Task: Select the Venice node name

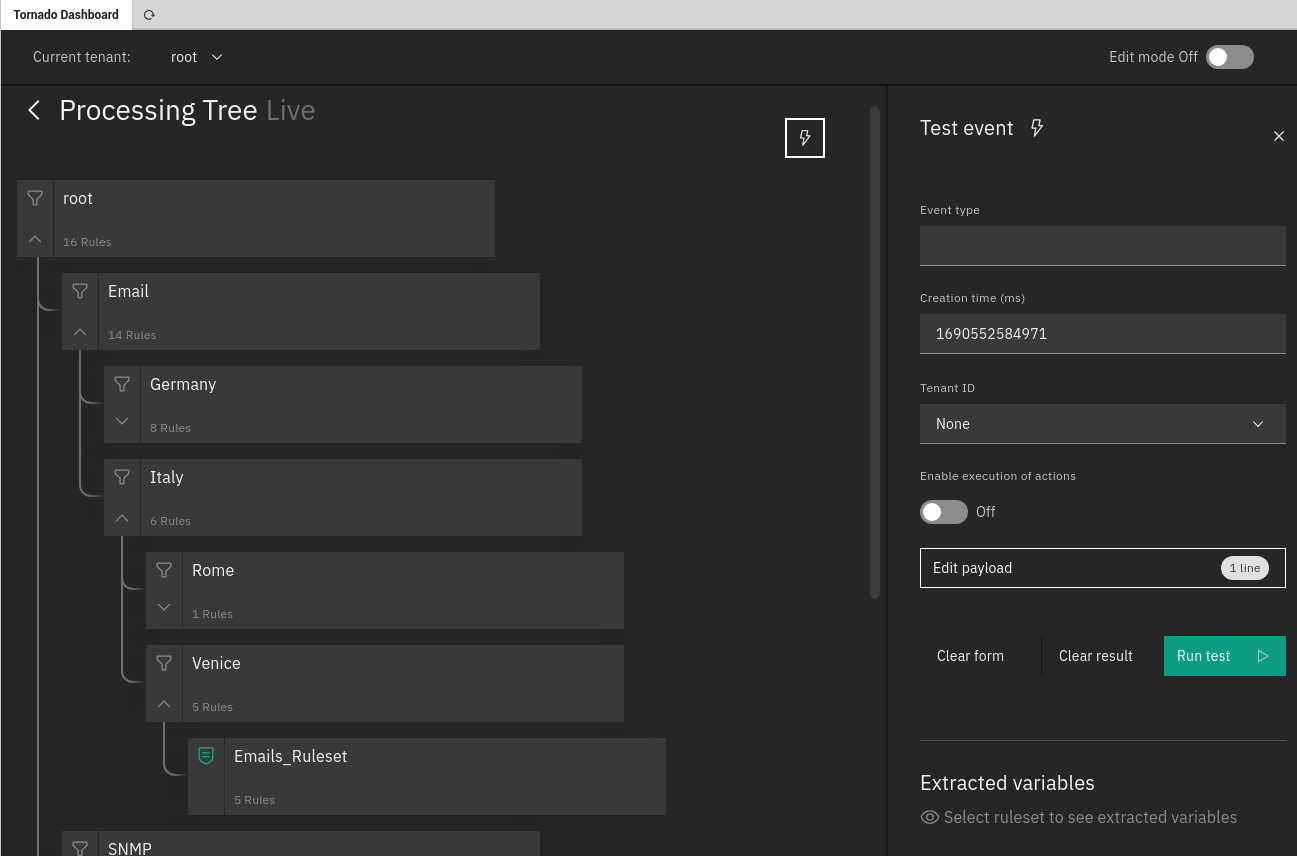Action: point(216,664)
